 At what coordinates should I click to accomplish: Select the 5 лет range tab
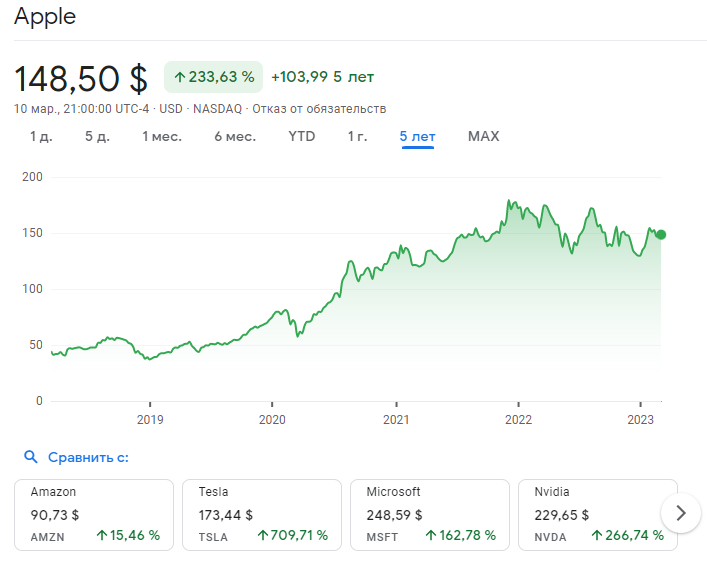point(417,136)
